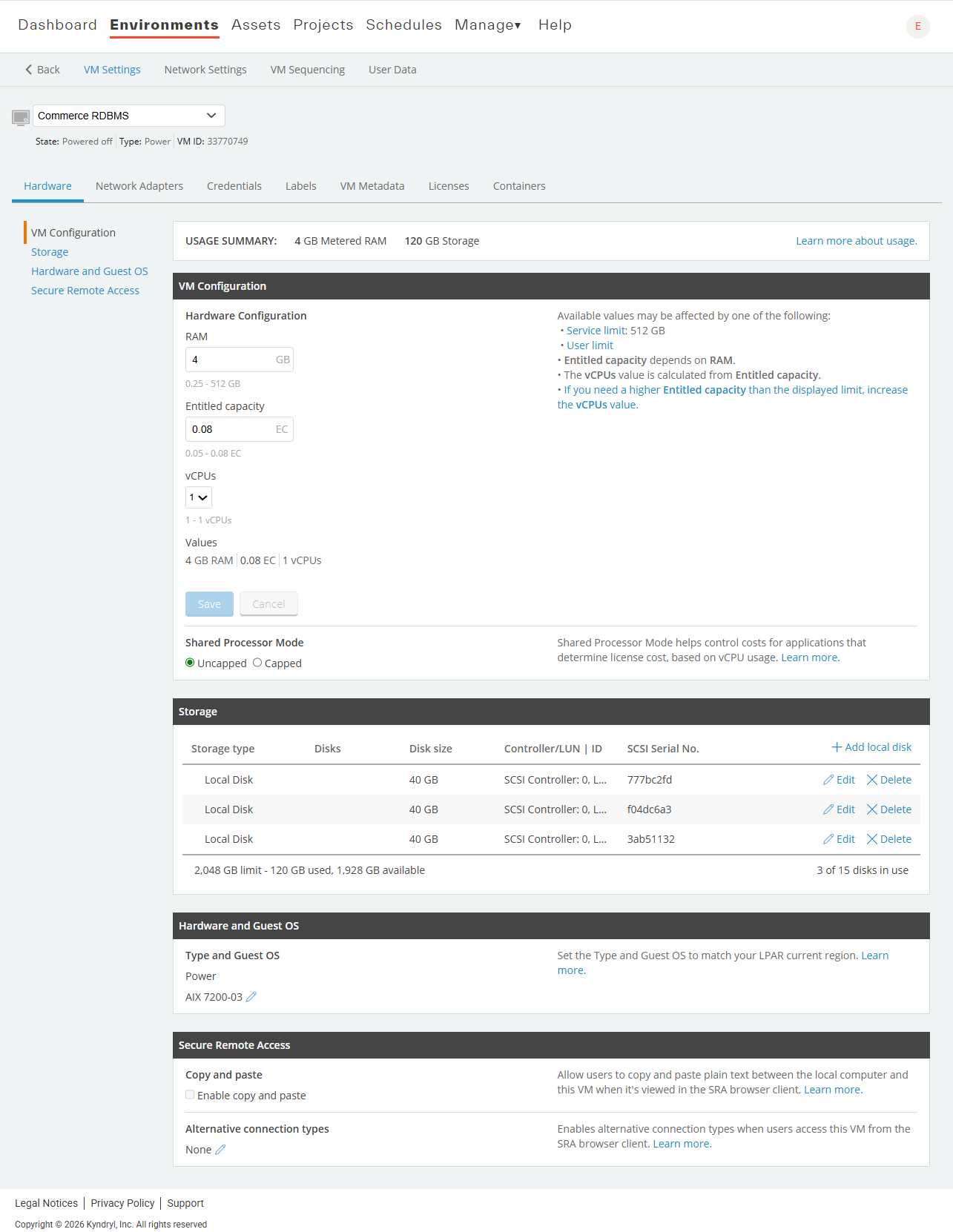Open Learn more for Type and Guest OS
The width and height of the screenshot is (953, 1232).
(874, 956)
